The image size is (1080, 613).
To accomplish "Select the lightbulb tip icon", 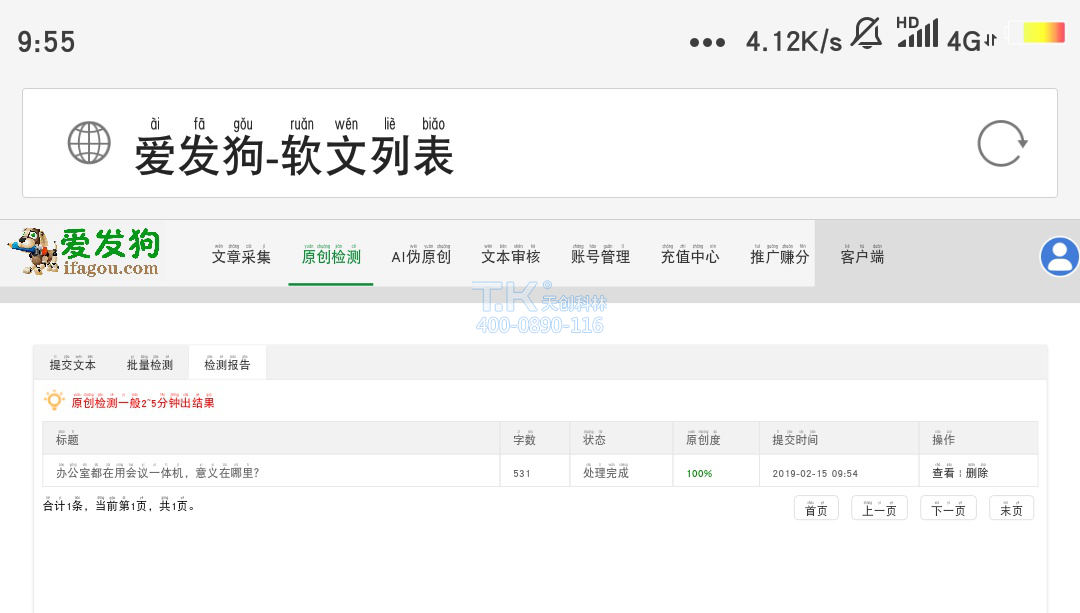I will pos(56,400).
